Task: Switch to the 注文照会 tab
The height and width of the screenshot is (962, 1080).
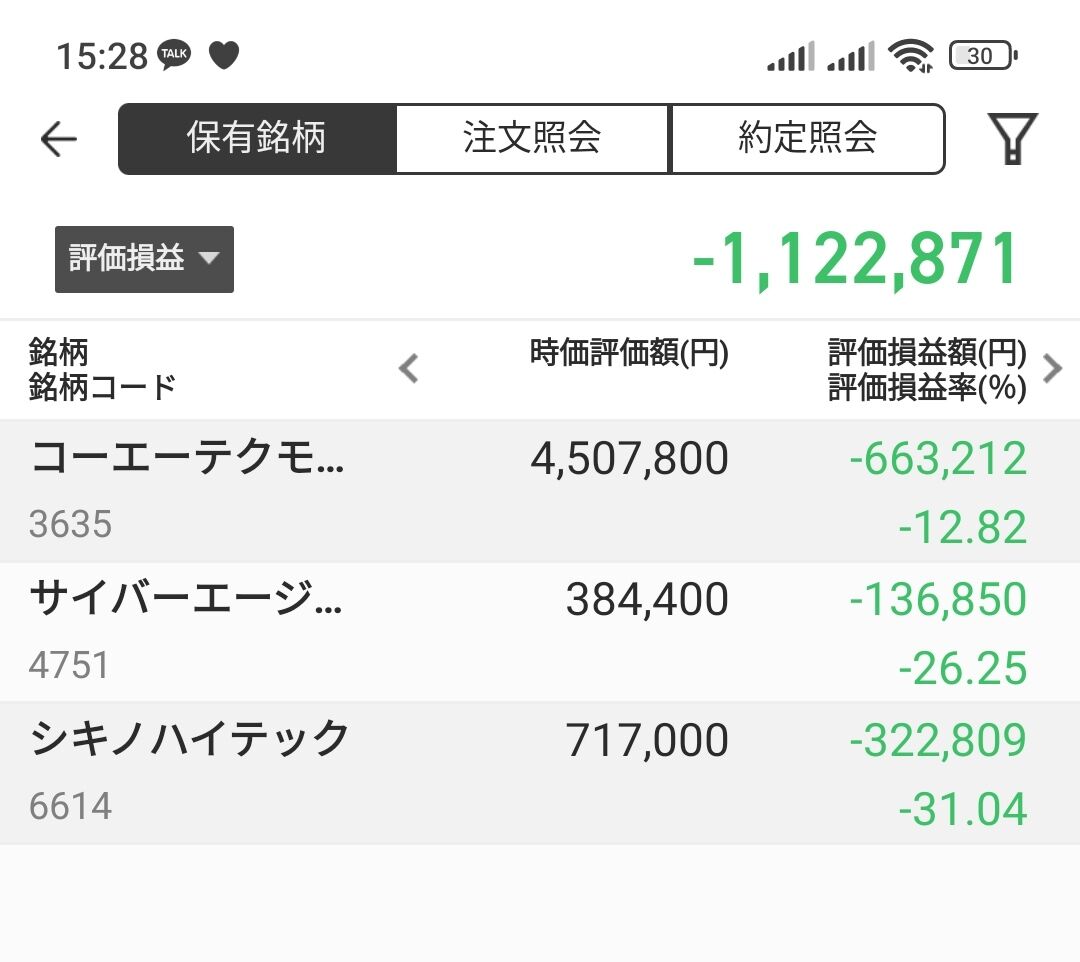Action: click(x=532, y=139)
